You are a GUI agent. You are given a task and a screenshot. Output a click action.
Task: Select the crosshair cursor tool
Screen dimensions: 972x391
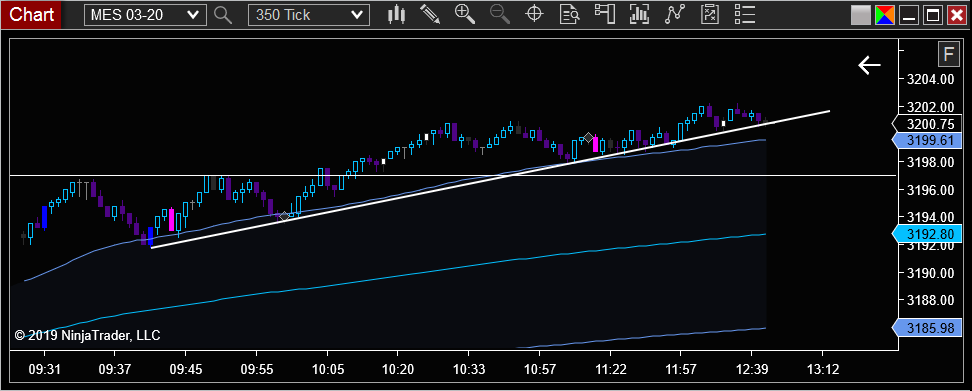[x=534, y=15]
